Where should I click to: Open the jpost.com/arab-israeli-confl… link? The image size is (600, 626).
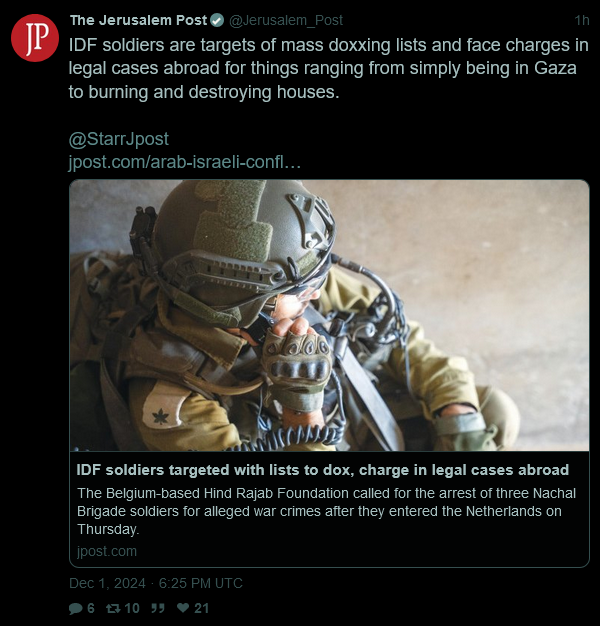pos(184,162)
